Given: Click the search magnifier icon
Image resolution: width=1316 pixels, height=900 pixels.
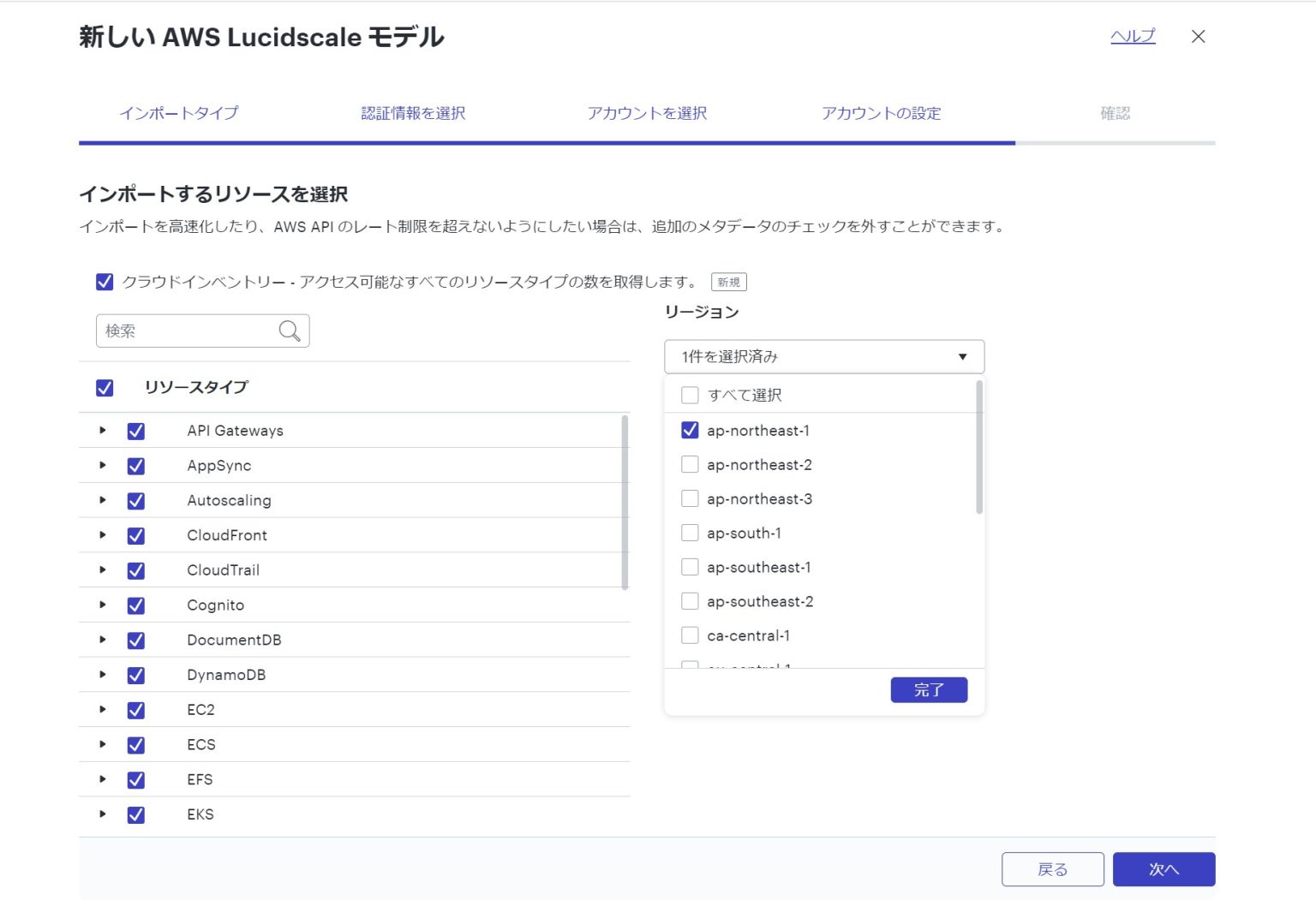Looking at the screenshot, I should pyautogui.click(x=289, y=331).
